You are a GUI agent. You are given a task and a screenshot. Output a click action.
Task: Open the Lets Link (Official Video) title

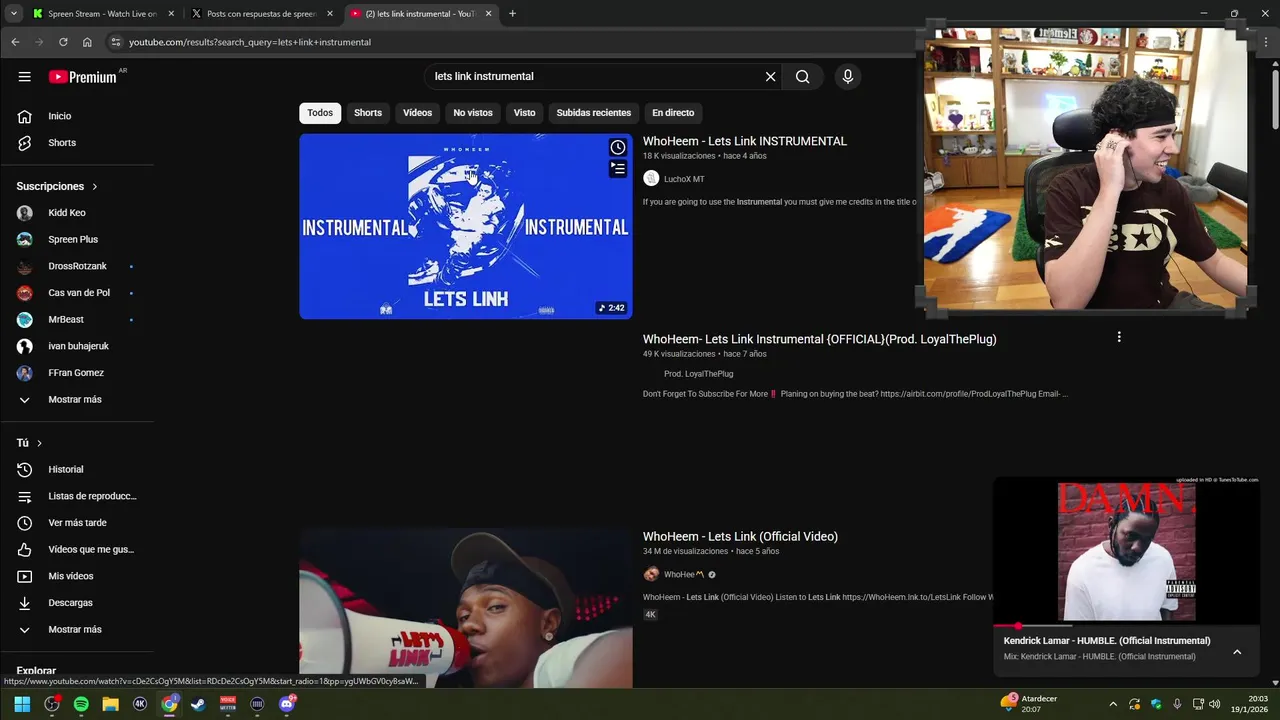[740, 537]
